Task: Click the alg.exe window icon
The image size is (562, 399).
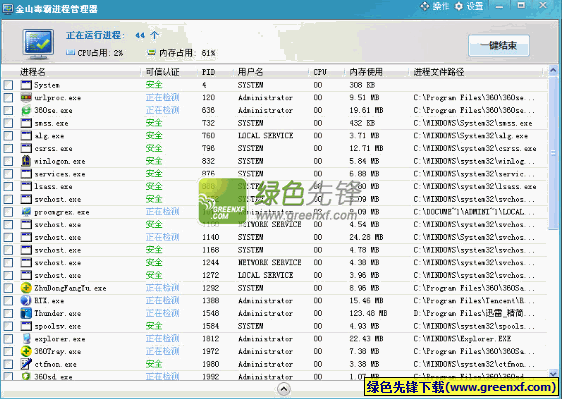Action: [26, 136]
